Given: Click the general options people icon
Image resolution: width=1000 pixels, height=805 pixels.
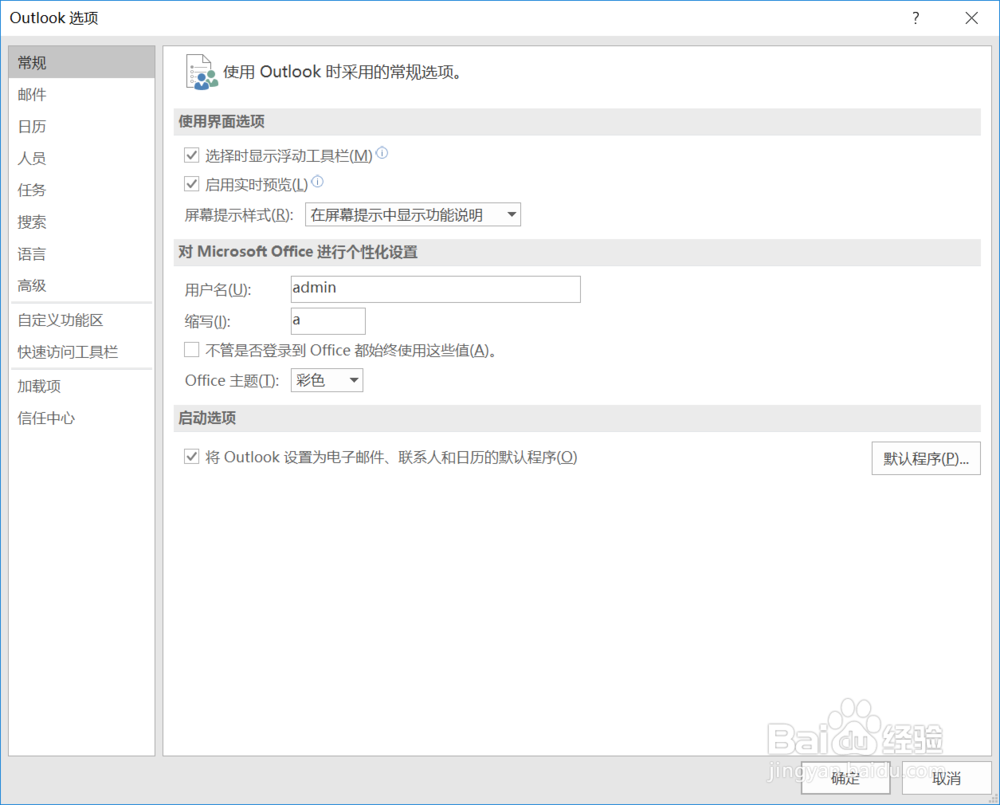Looking at the screenshot, I should click(x=201, y=72).
